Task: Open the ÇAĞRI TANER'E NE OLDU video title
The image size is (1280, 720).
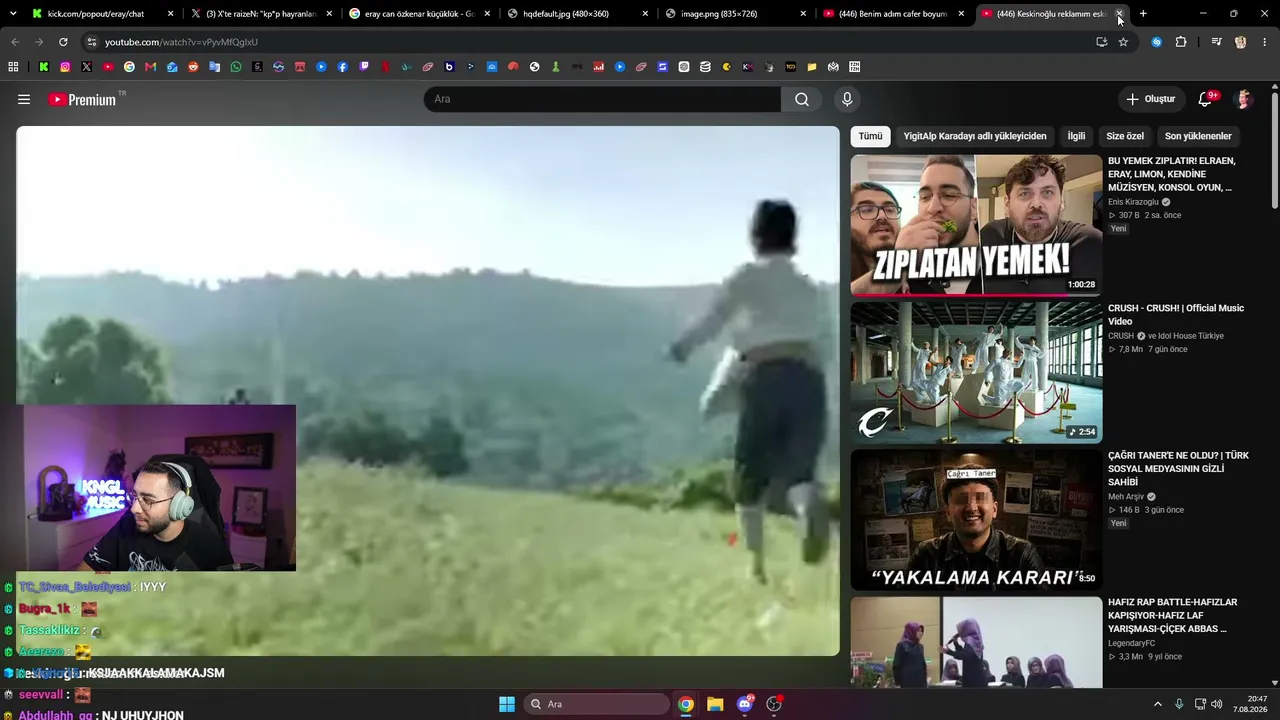Action: [x=1178, y=468]
